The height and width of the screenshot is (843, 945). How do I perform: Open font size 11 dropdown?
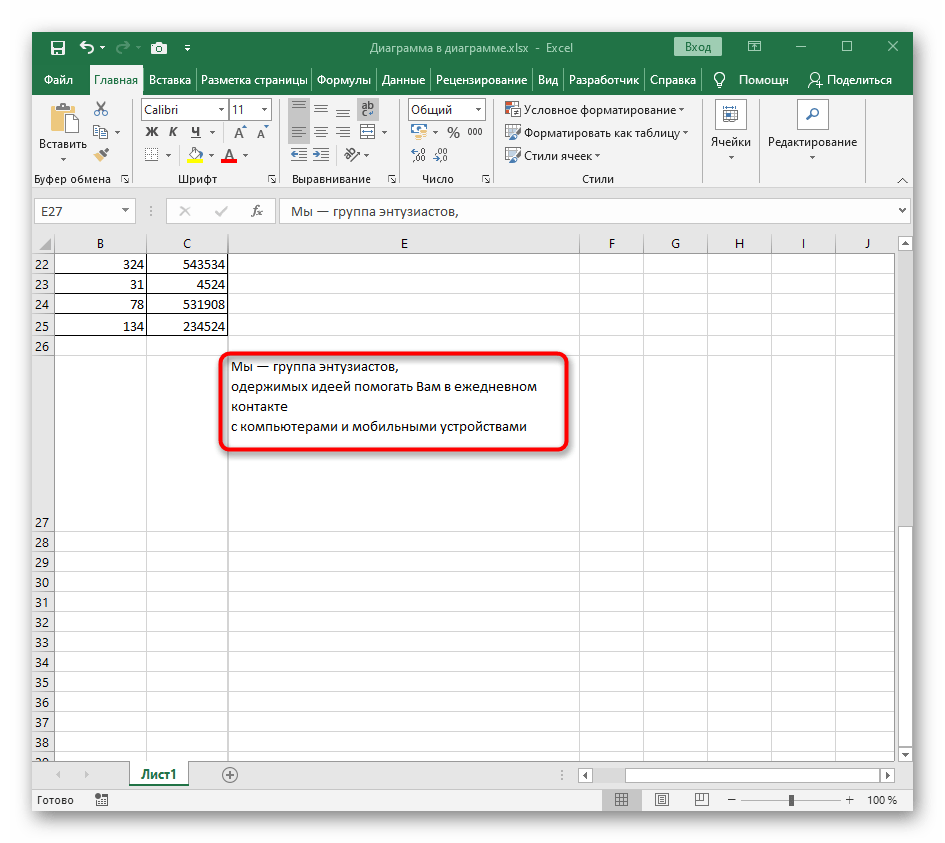[264, 110]
